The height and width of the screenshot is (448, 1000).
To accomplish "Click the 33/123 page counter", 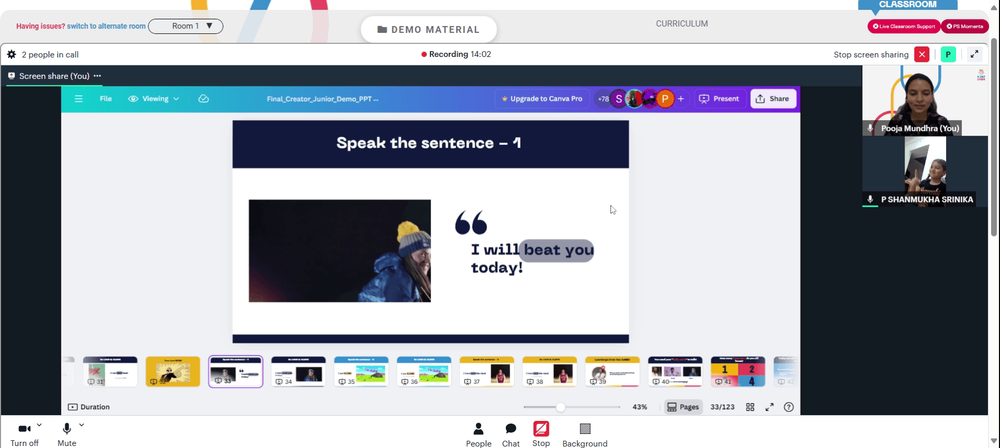I will point(723,407).
